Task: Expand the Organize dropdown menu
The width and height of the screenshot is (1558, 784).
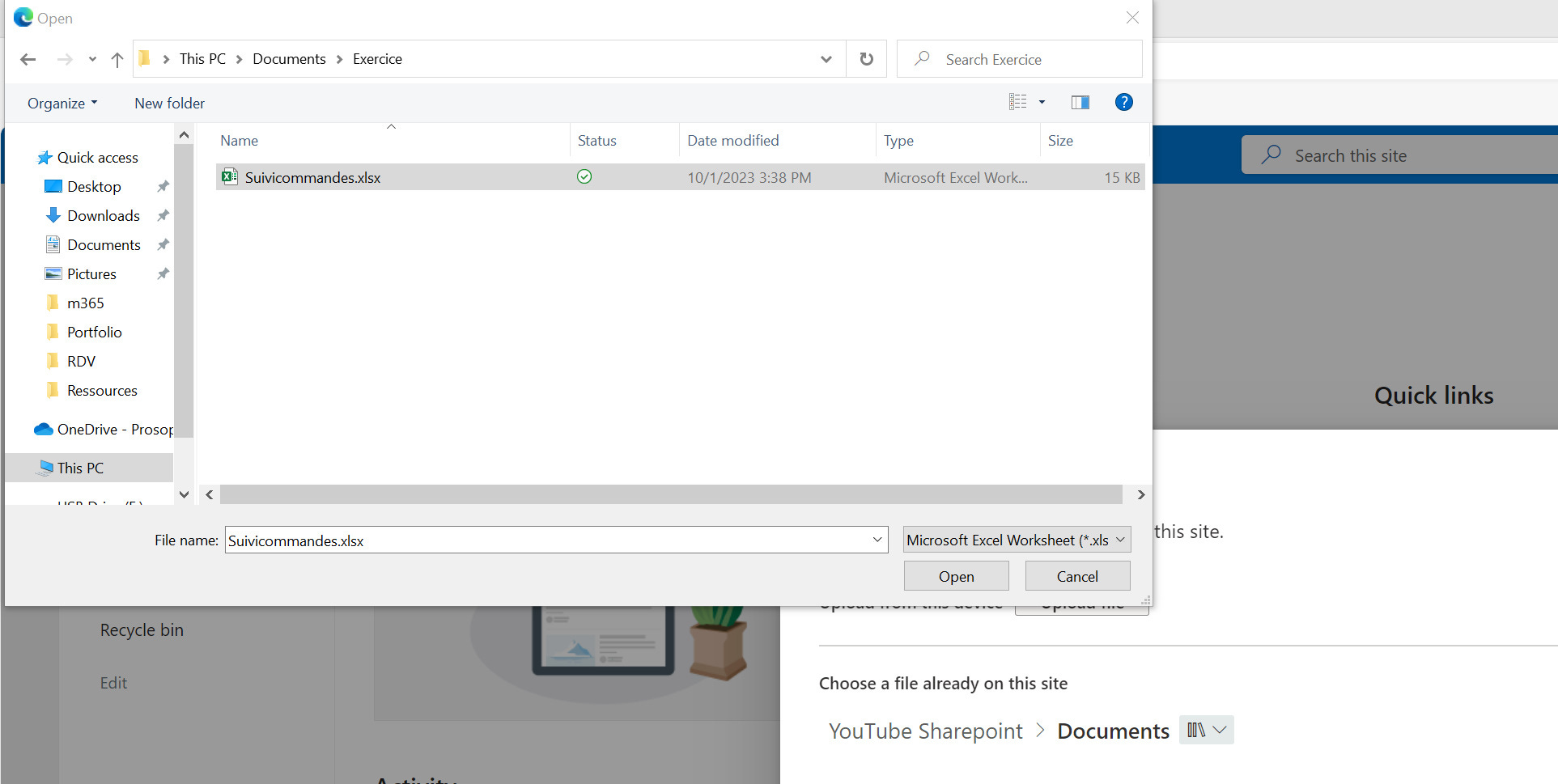Action: [62, 103]
